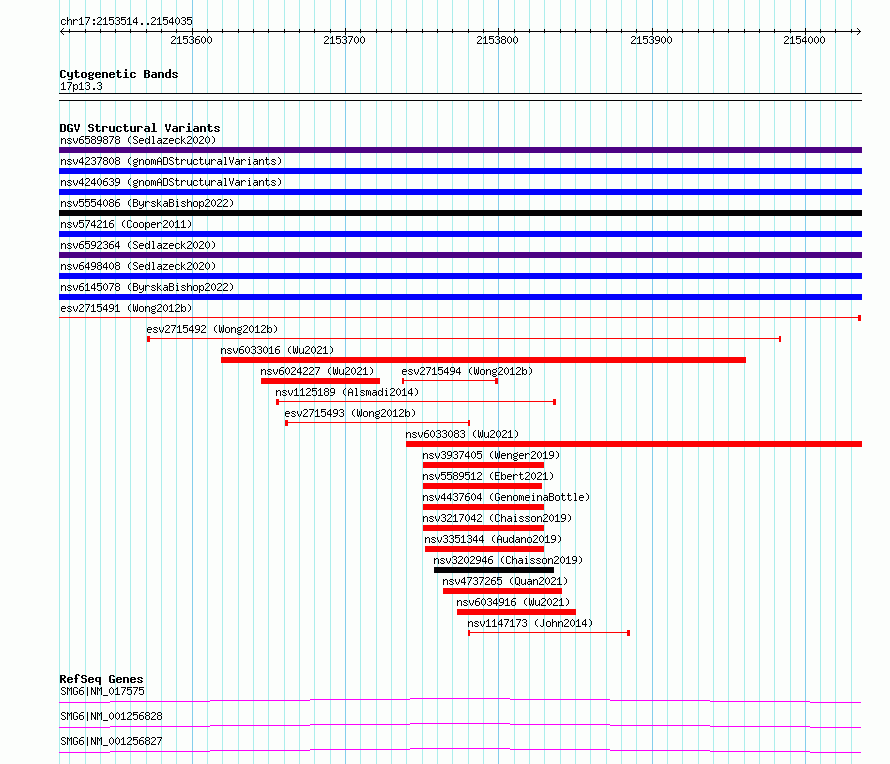
Task: Click the blue bar under nsv4240639
Action: (x=460, y=192)
